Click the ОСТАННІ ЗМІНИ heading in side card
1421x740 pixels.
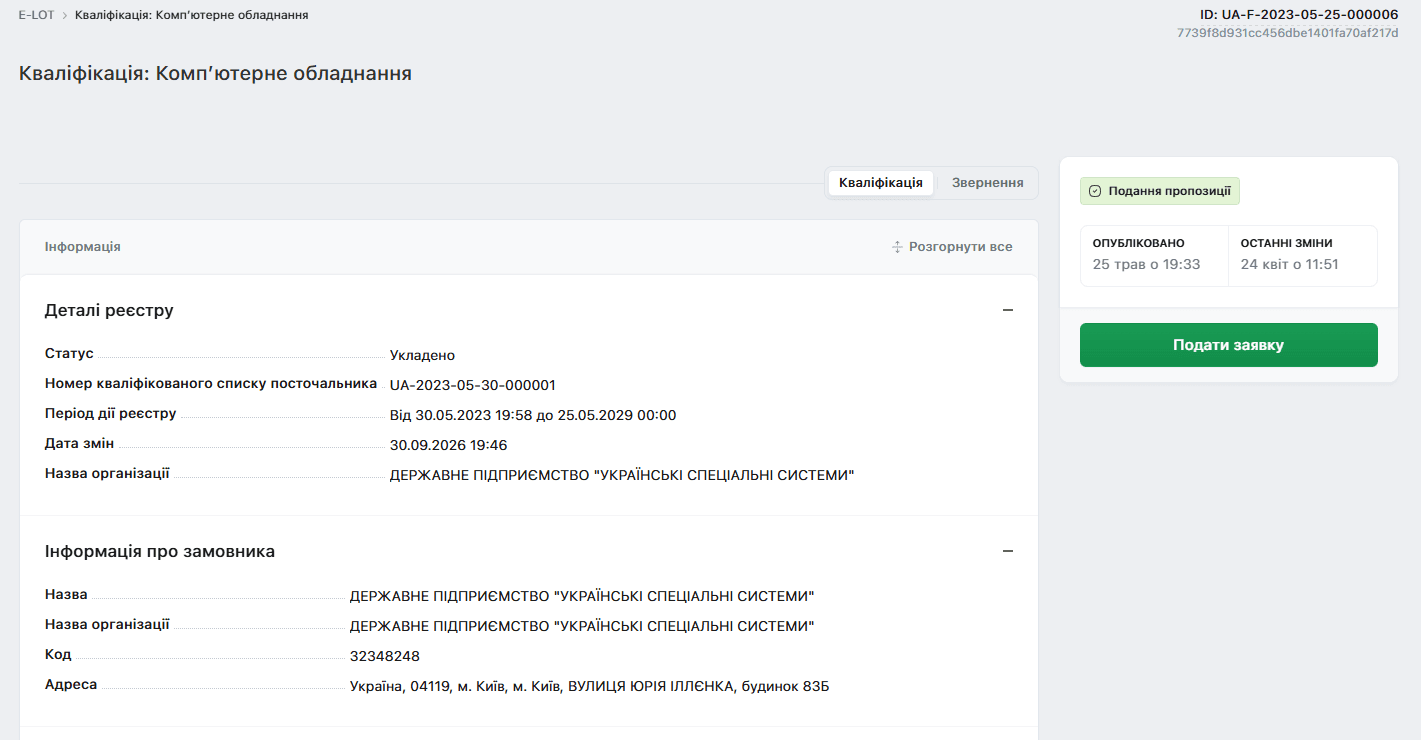click(1287, 243)
